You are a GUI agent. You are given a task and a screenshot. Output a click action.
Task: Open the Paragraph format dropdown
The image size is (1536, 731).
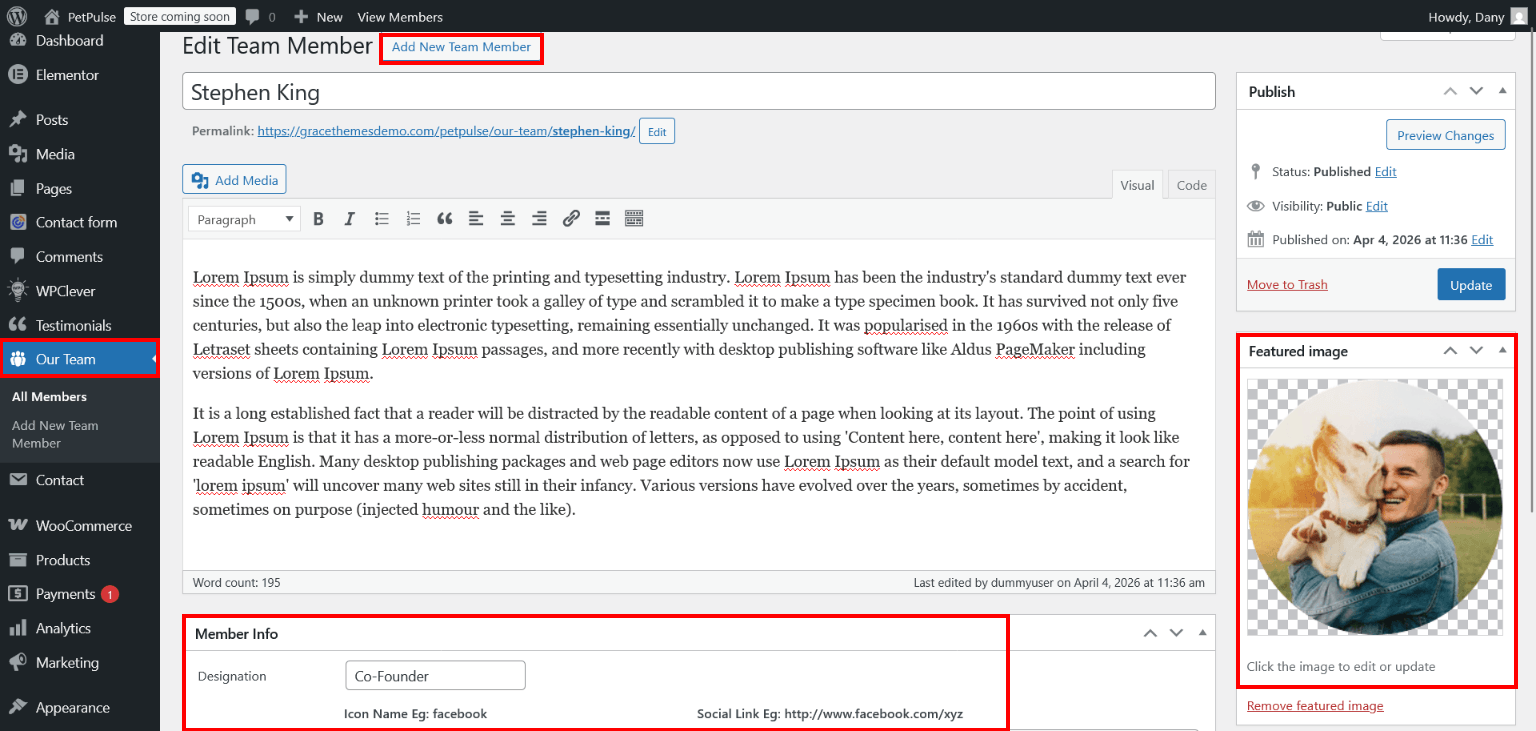click(244, 219)
